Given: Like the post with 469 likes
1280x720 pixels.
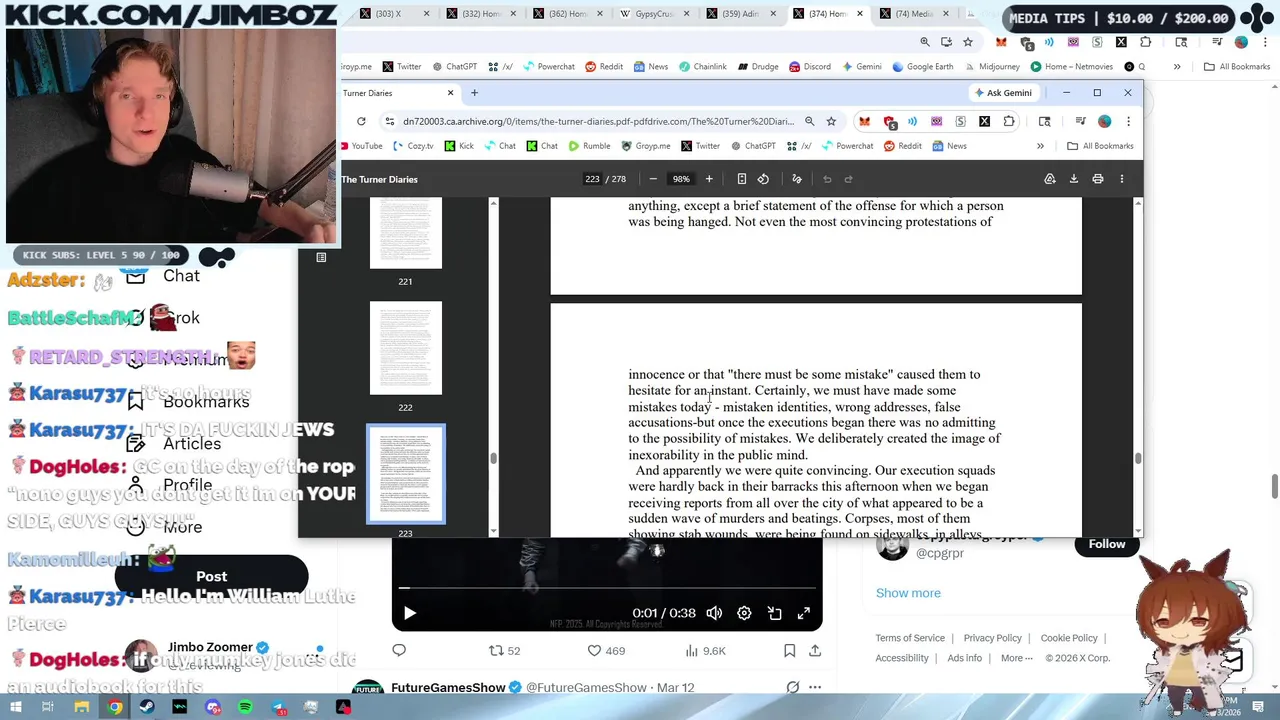Looking at the screenshot, I should 606,651.
